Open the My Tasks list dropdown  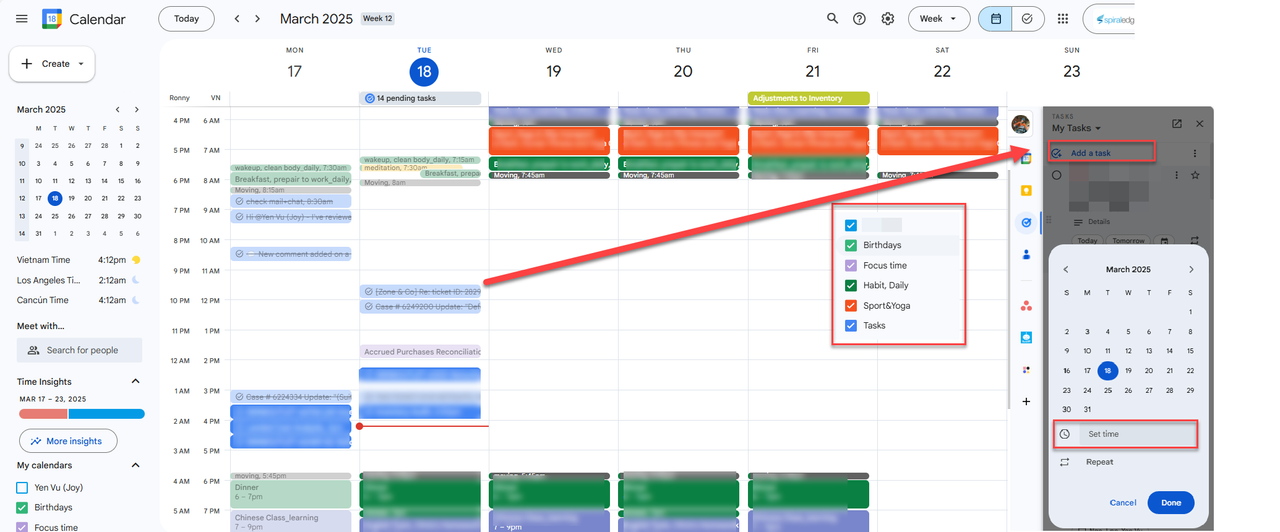click(x=1076, y=128)
